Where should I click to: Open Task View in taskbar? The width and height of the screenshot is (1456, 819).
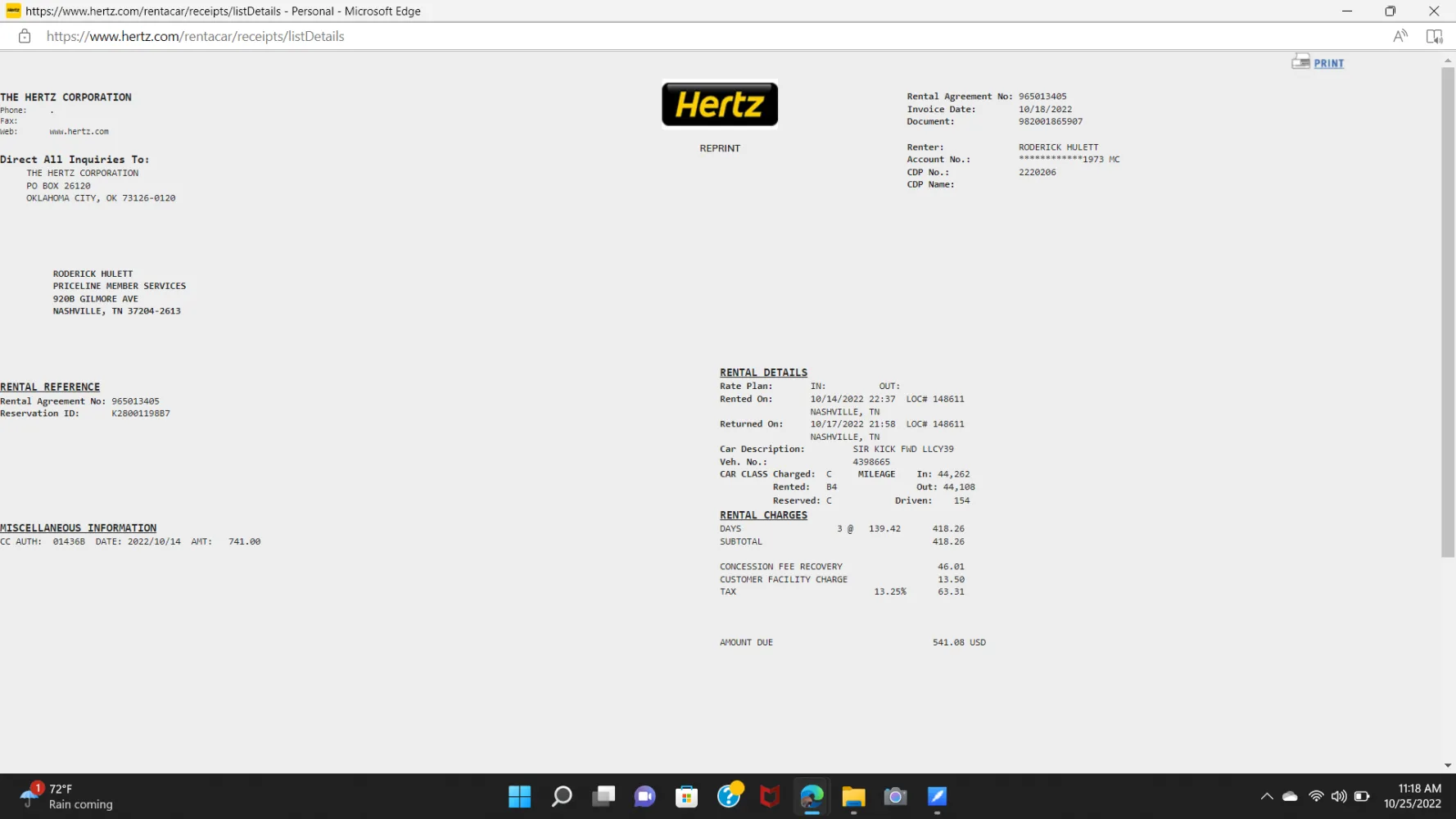(x=604, y=796)
